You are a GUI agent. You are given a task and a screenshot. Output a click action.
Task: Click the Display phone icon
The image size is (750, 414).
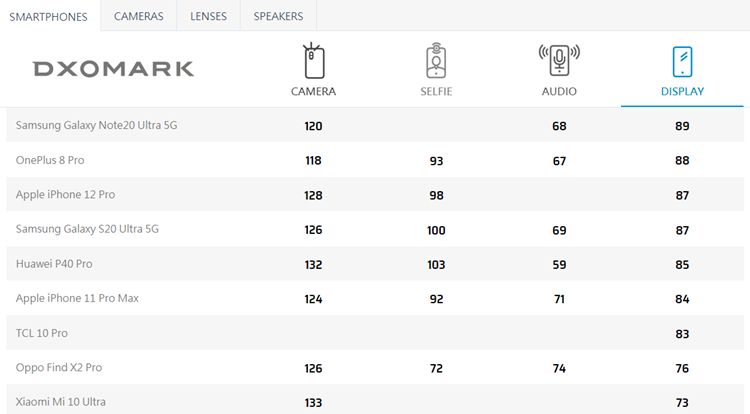click(x=682, y=62)
